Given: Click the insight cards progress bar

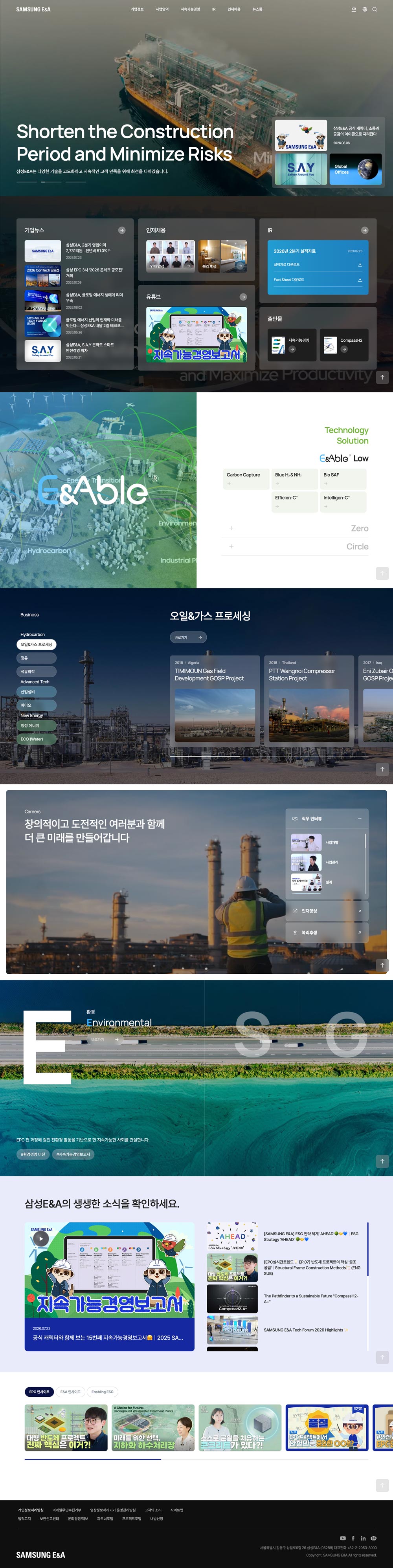Looking at the screenshot, I should tap(196, 1459).
